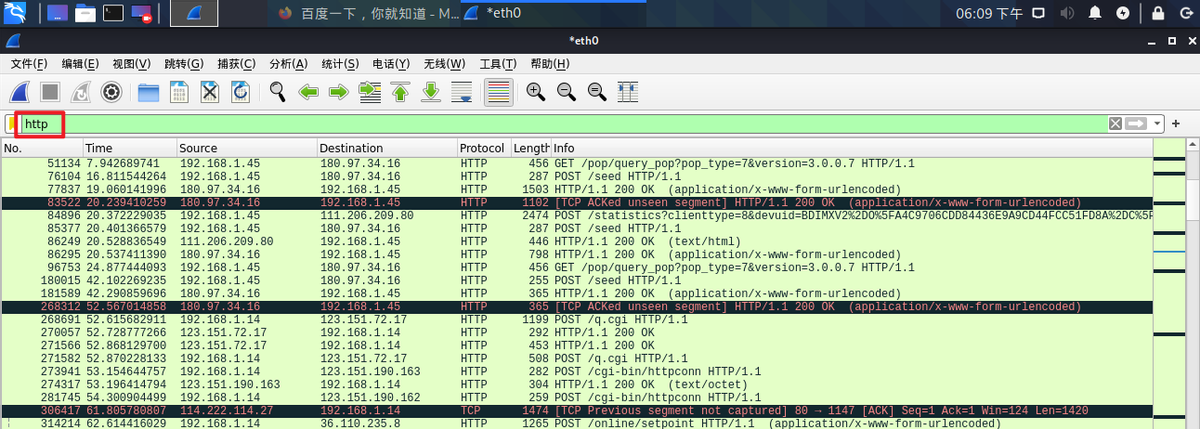
Task: Sort by the Destination column header
Action: 387,148
